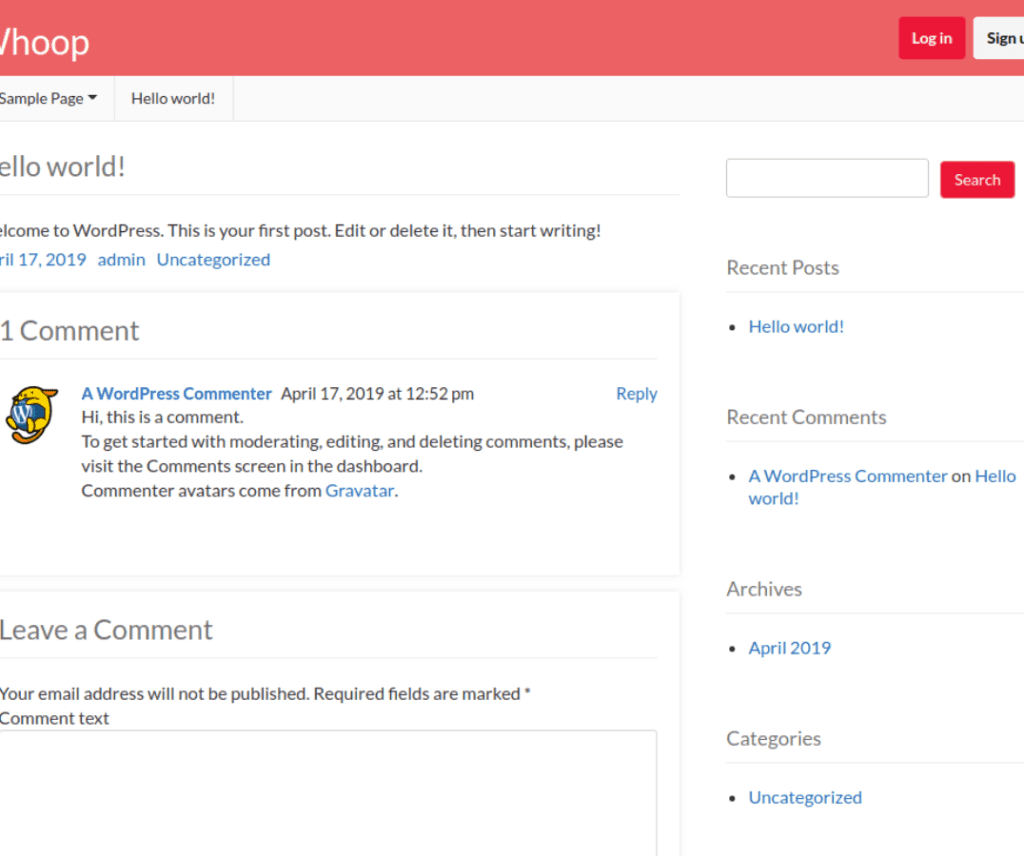Open April 2019 archive link

coord(790,648)
